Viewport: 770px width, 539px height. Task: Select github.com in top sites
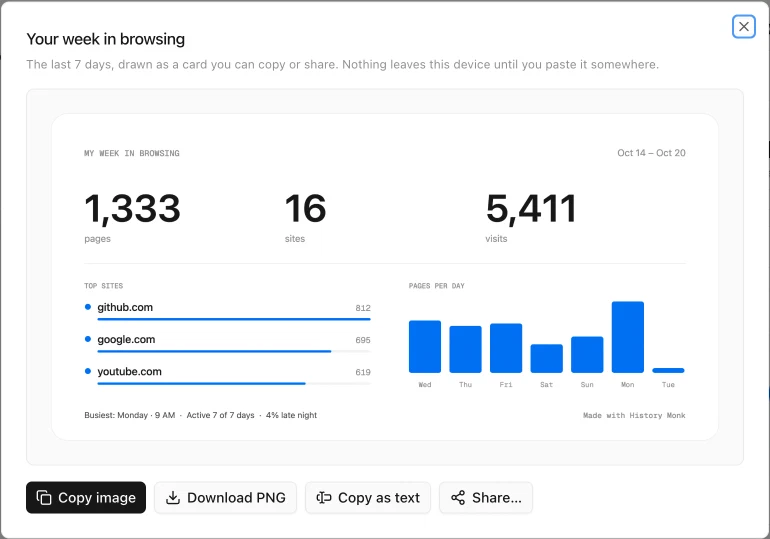pos(125,307)
